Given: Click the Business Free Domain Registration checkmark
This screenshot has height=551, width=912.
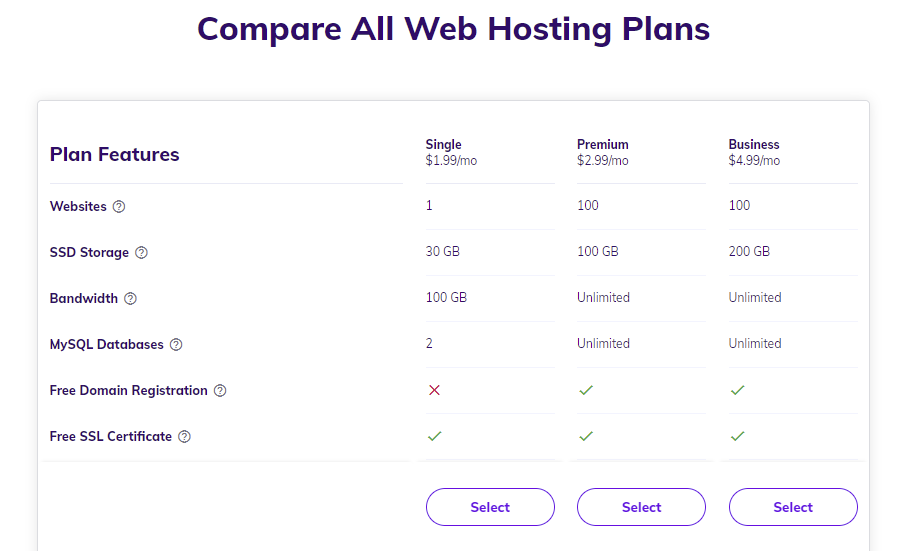Looking at the screenshot, I should coord(738,390).
